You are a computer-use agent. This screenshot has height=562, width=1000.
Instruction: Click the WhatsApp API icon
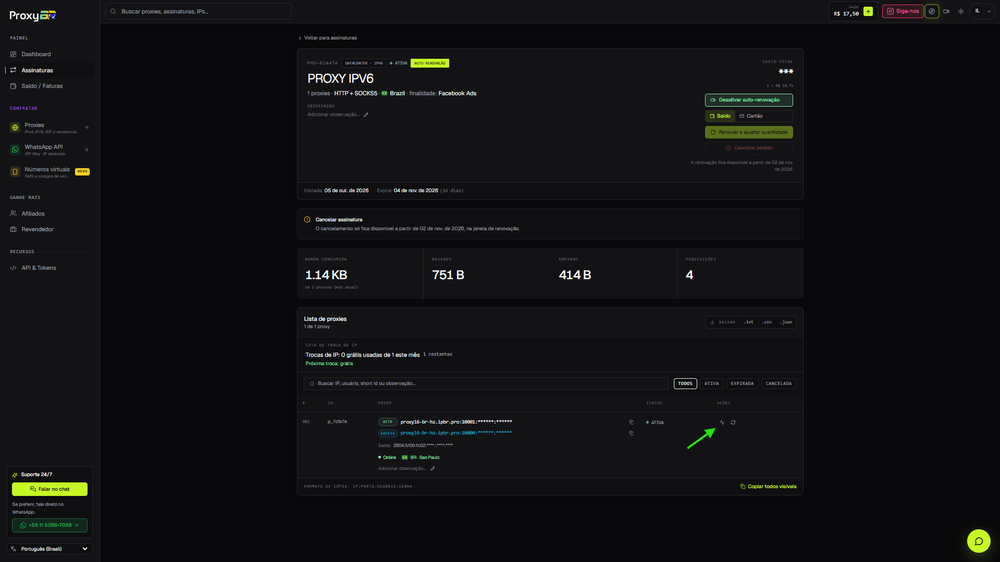15,150
